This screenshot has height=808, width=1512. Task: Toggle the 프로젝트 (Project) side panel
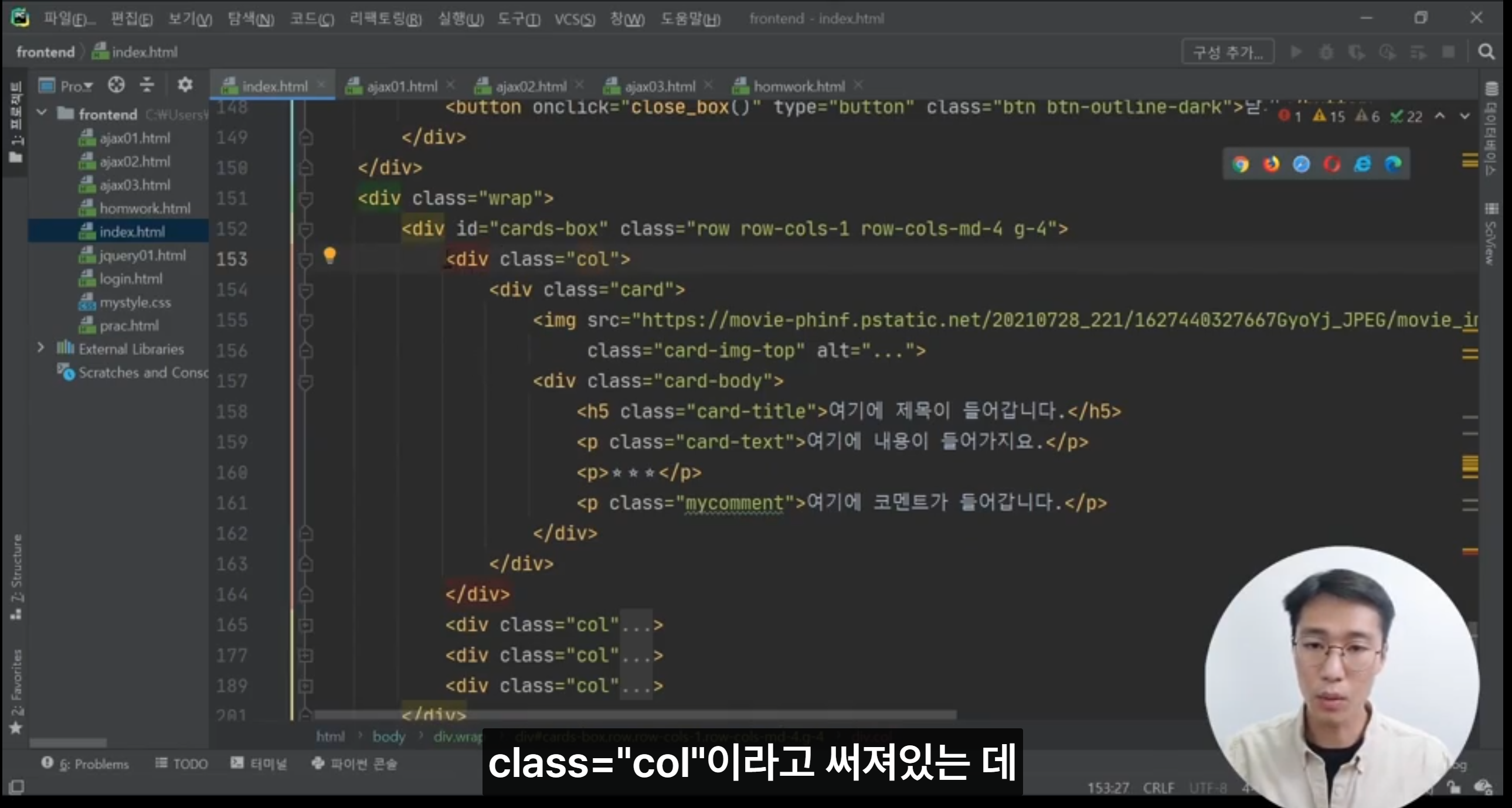[16, 122]
